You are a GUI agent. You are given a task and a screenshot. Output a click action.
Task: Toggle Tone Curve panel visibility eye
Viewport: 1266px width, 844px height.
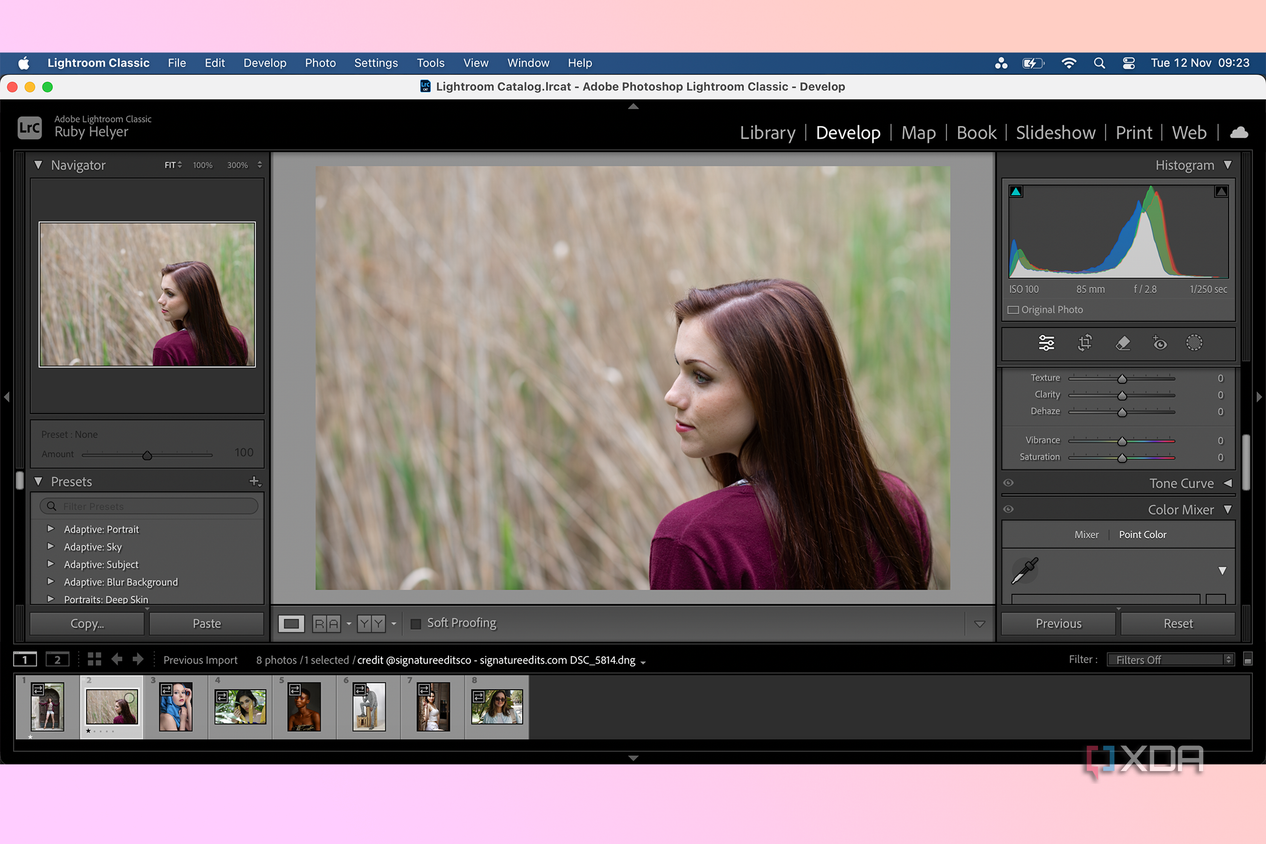click(x=1008, y=483)
